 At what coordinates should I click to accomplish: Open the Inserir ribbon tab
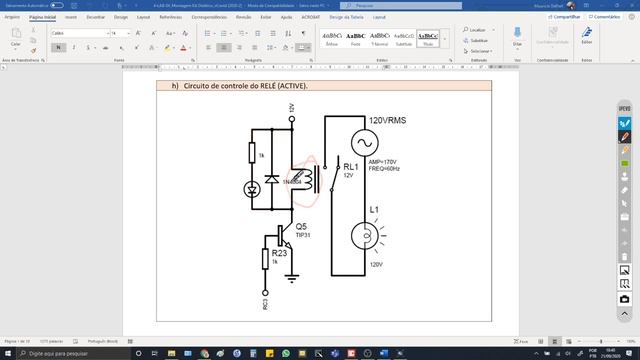pos(71,17)
